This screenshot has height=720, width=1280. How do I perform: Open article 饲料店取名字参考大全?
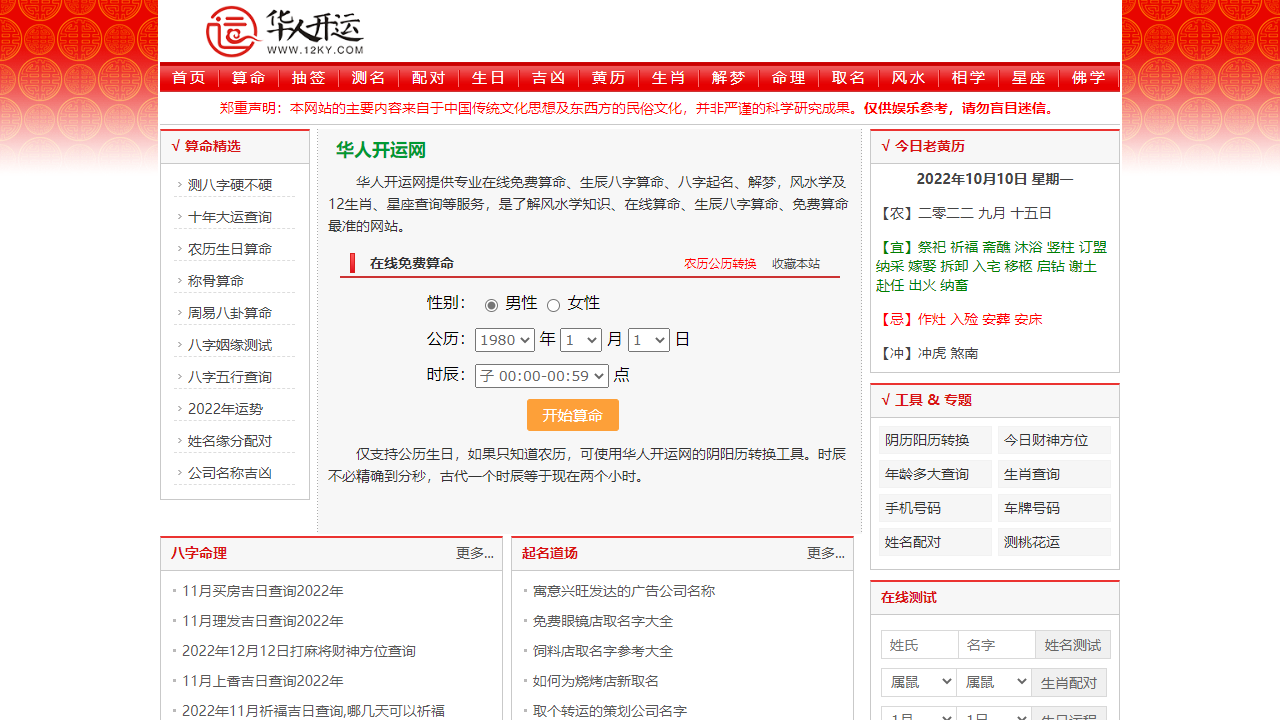click(x=603, y=651)
